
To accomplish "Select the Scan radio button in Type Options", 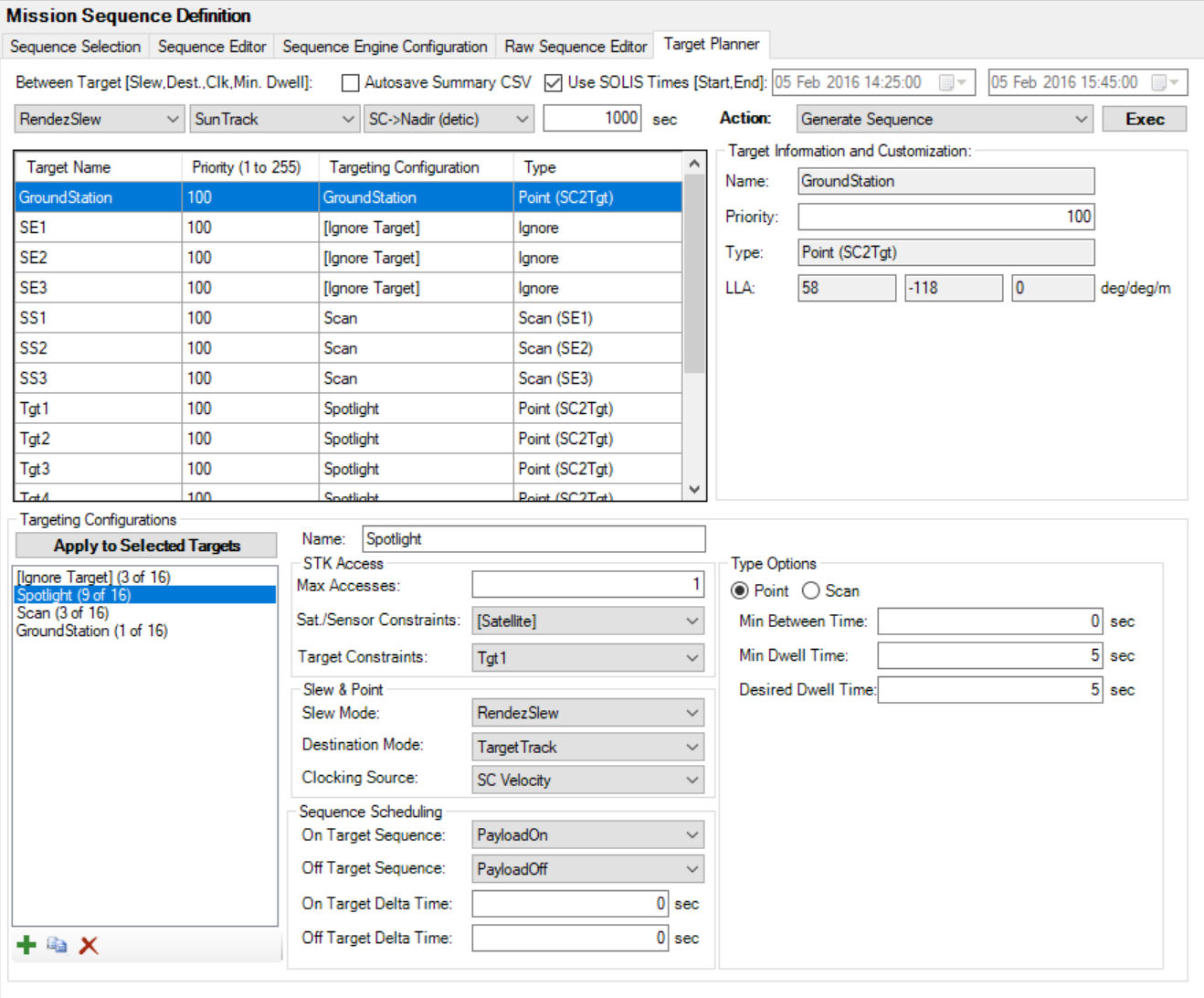I will click(x=811, y=590).
